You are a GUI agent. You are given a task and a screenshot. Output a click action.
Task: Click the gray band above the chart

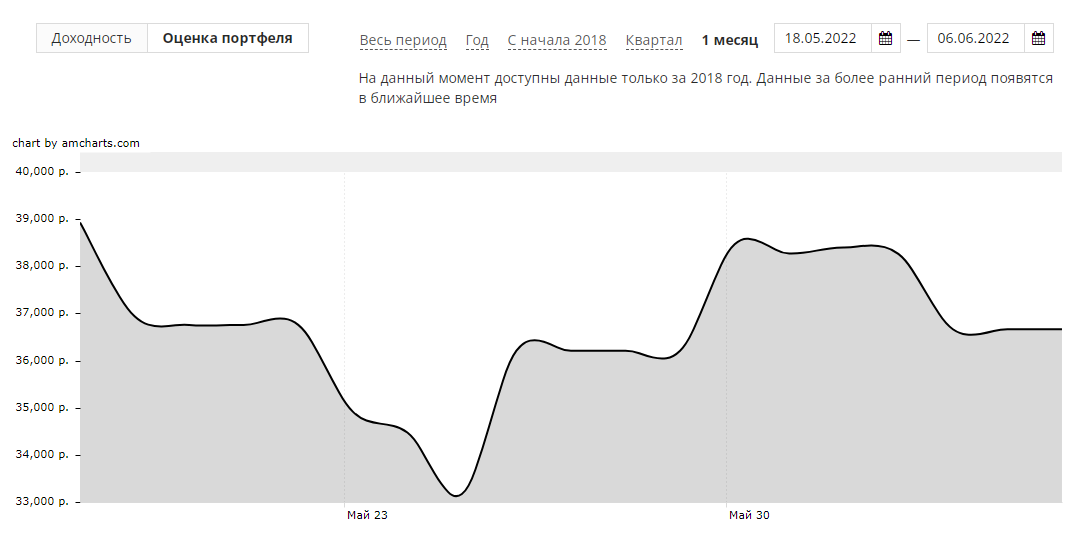[x=570, y=162]
